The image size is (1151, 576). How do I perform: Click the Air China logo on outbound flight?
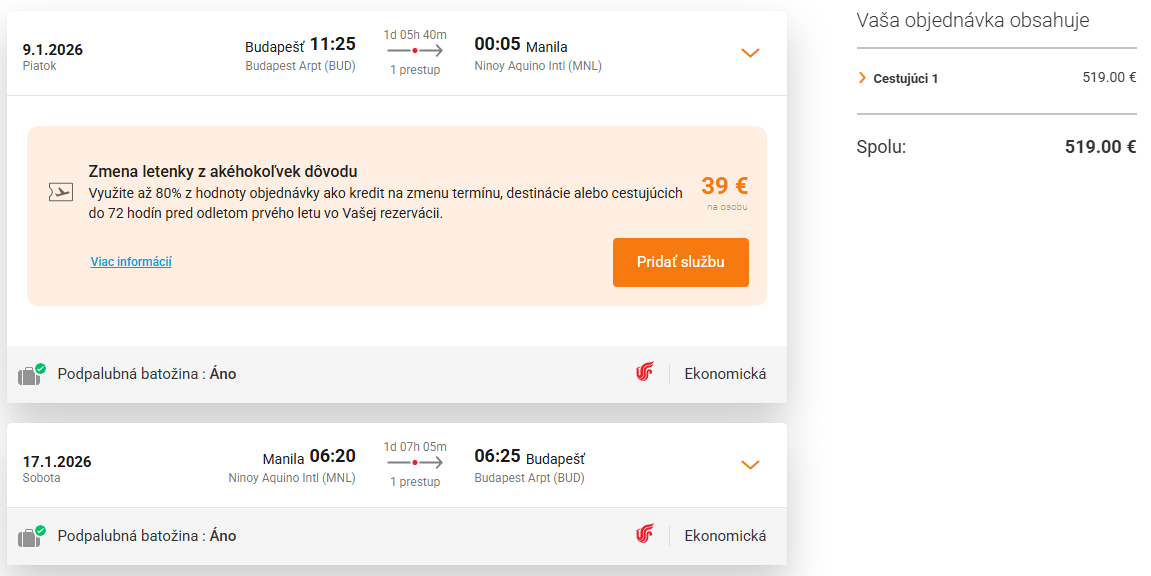pos(645,372)
